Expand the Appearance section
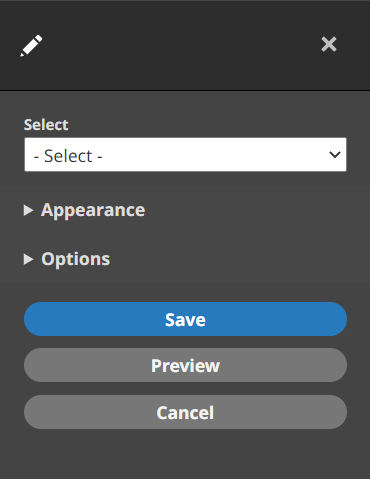 point(84,210)
